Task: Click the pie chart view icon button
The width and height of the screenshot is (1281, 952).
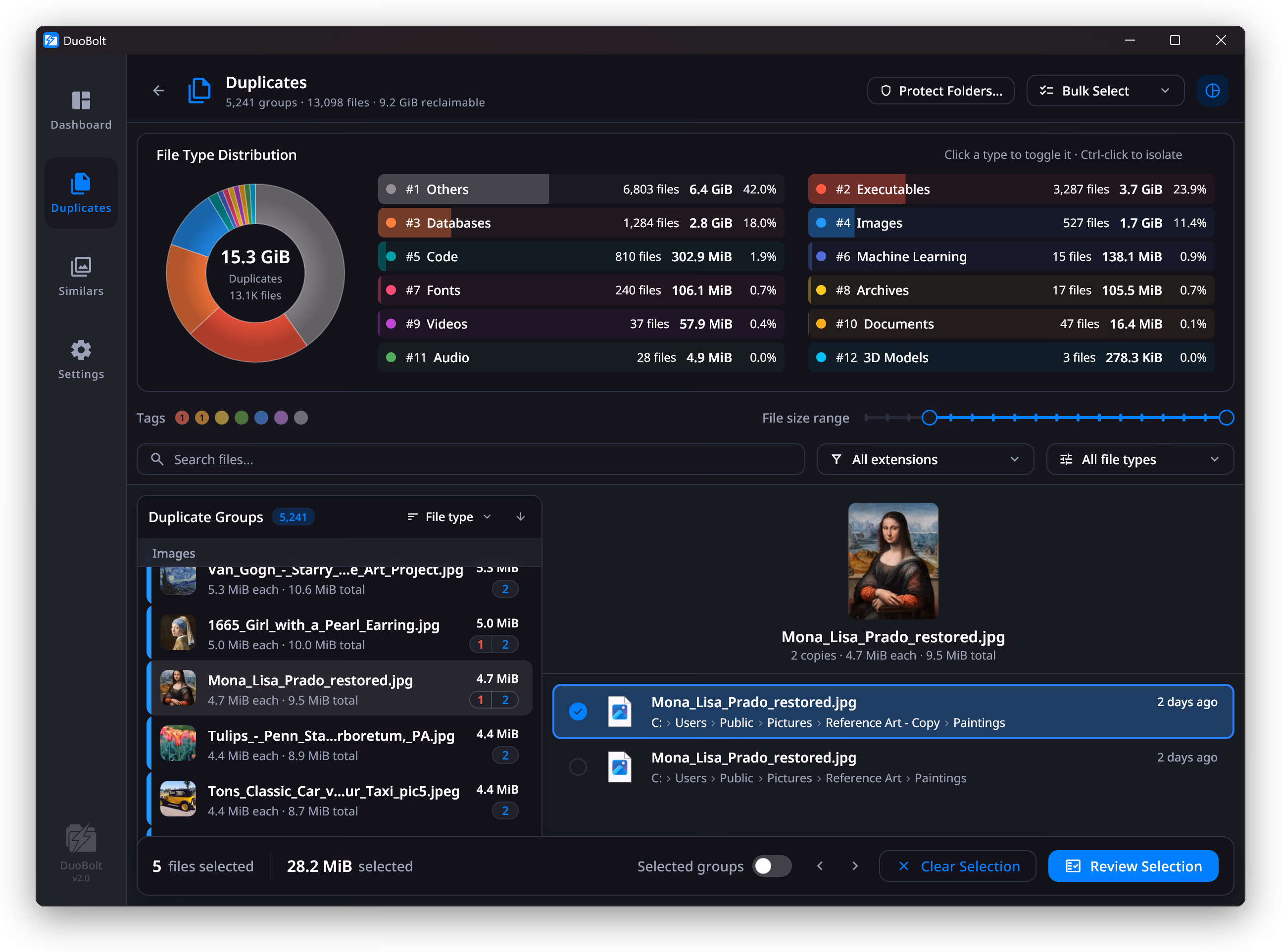Action: [1212, 91]
